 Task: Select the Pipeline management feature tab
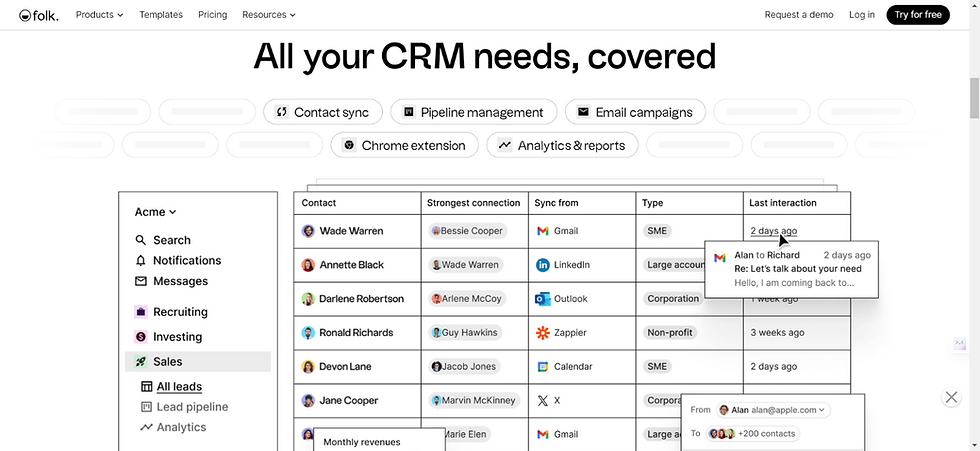pos(474,112)
